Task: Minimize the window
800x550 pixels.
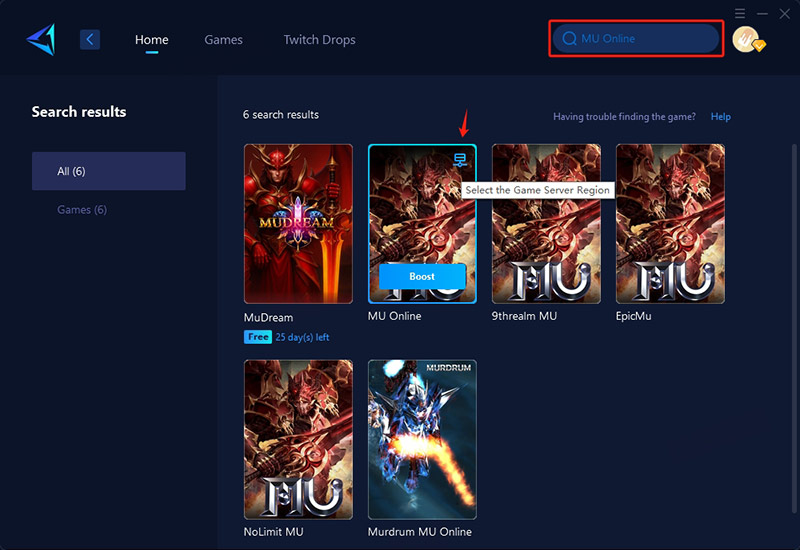Action: (x=762, y=14)
